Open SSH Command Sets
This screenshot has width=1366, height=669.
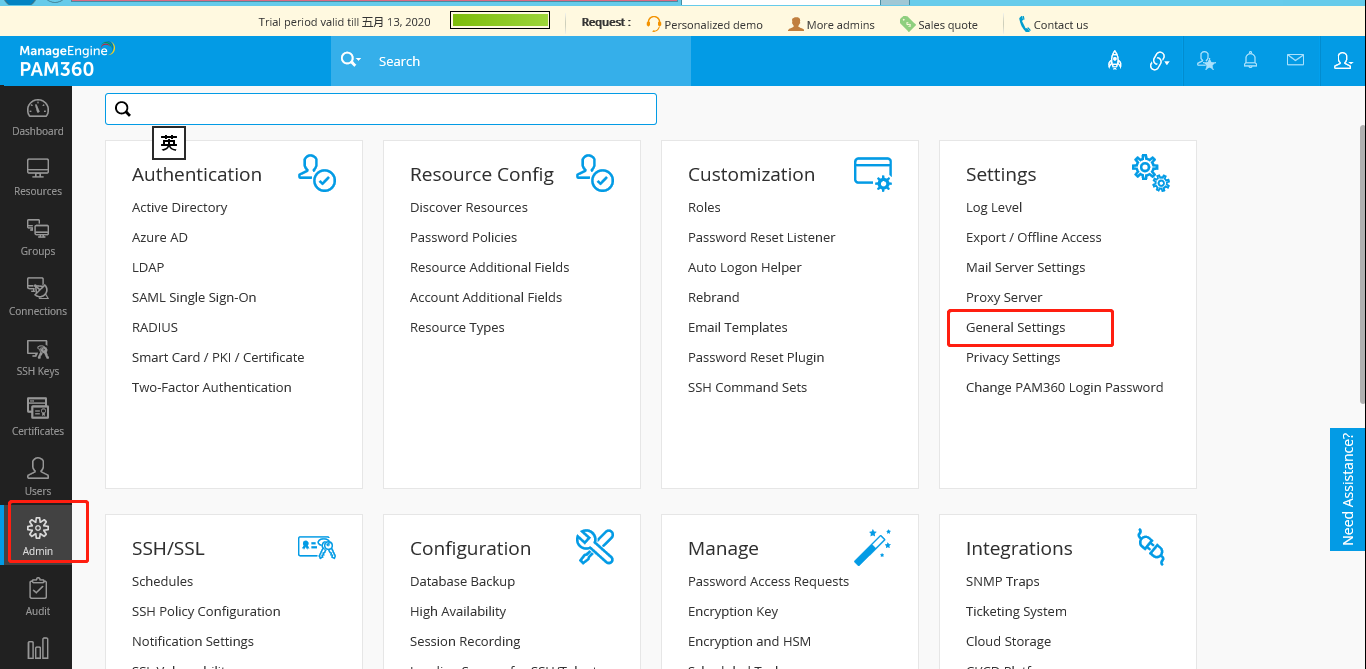pos(747,388)
